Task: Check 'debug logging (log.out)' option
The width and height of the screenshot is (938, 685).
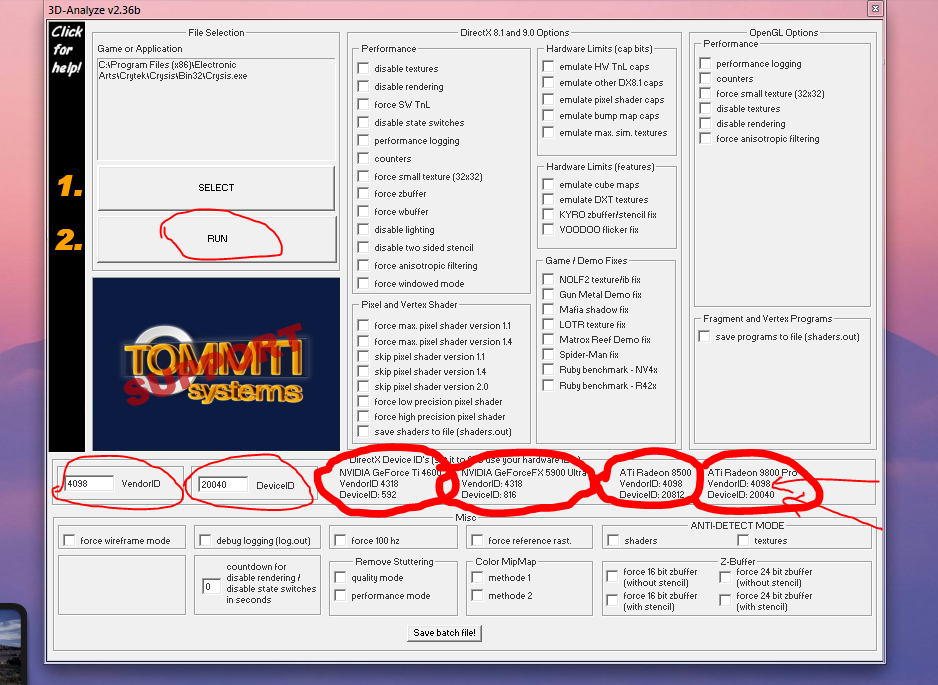Action: point(205,540)
